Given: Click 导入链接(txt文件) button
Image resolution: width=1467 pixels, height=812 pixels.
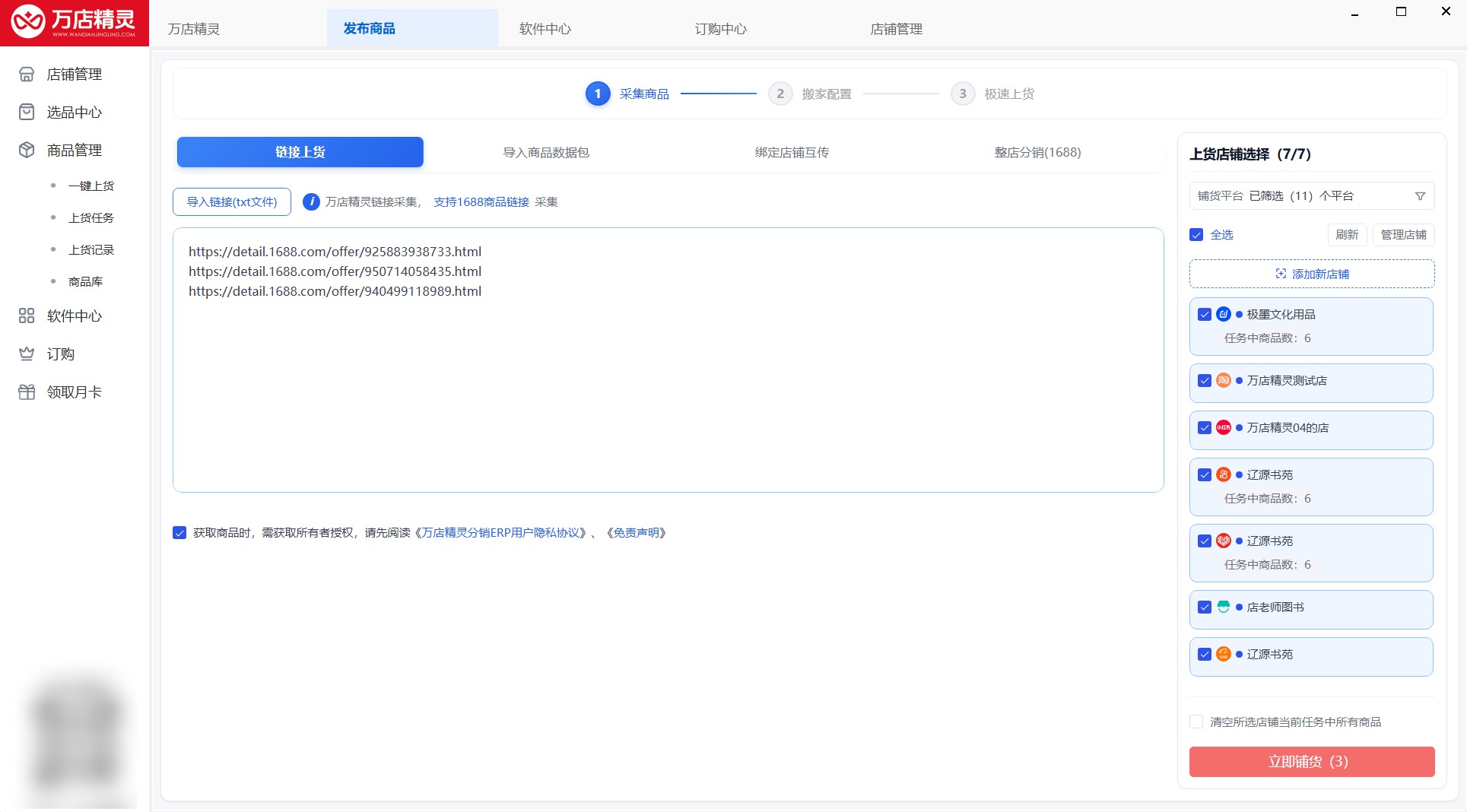Looking at the screenshot, I should (x=232, y=201).
